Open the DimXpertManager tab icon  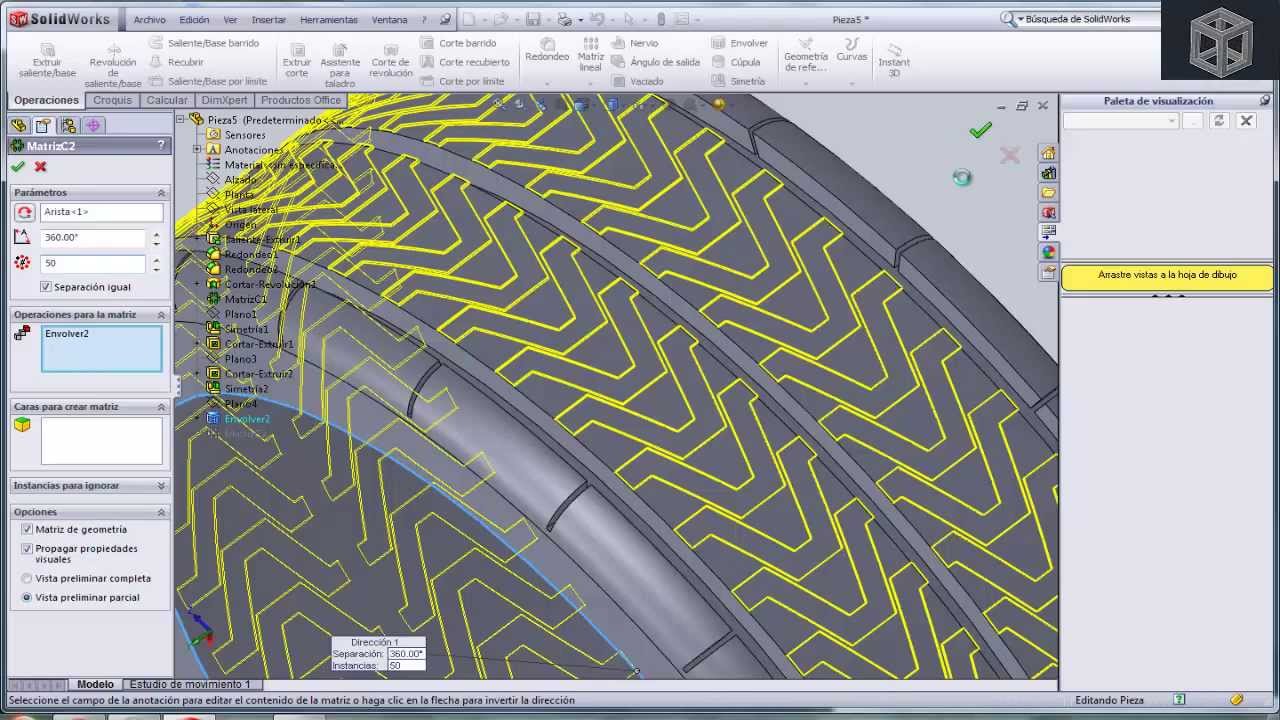pos(93,125)
